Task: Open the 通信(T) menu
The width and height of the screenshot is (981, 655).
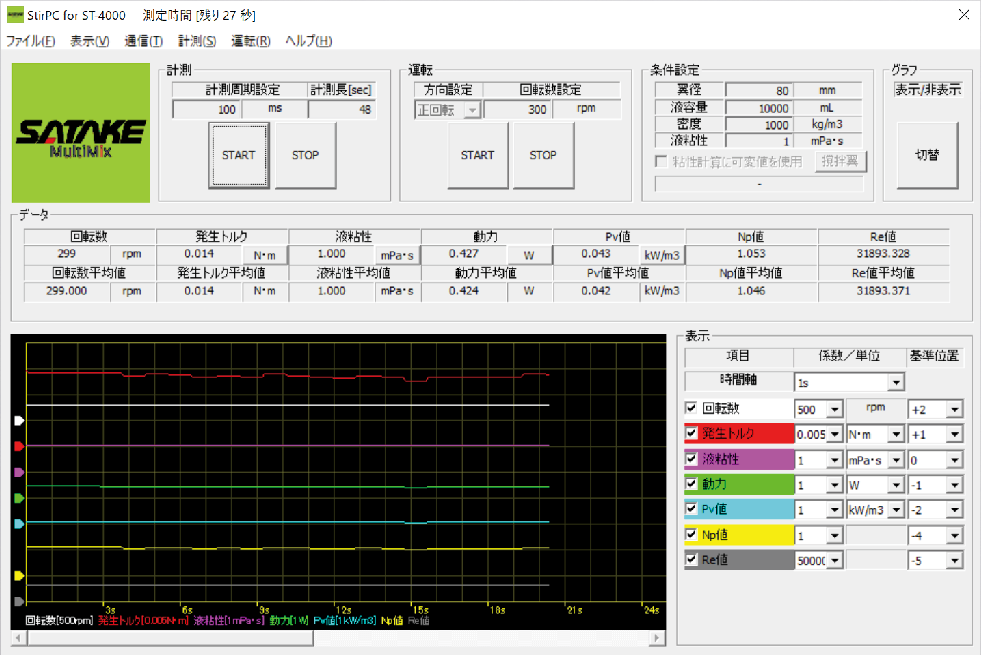Action: [x=143, y=41]
